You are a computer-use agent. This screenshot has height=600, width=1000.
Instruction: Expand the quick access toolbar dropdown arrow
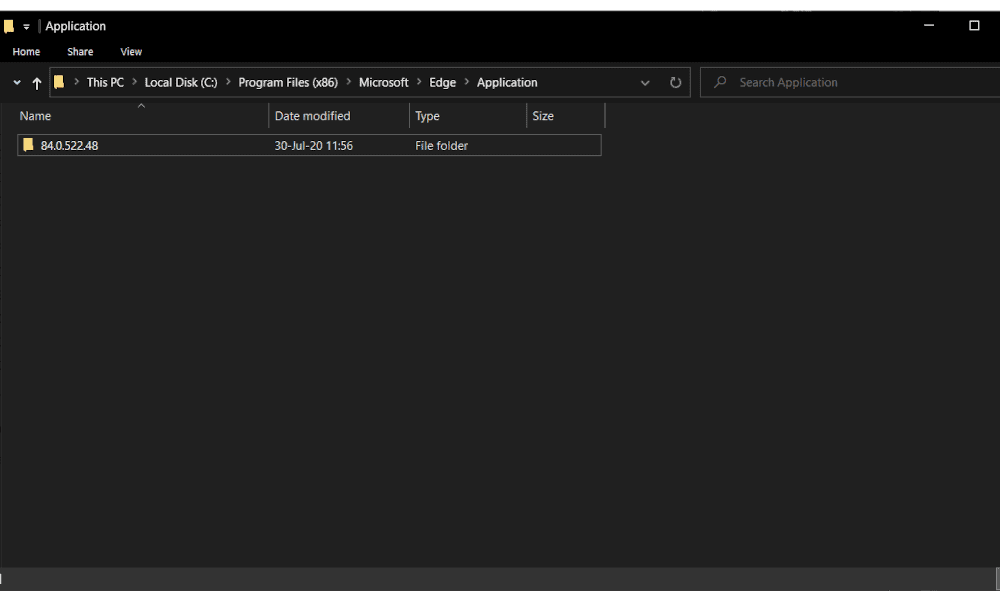click(26, 26)
